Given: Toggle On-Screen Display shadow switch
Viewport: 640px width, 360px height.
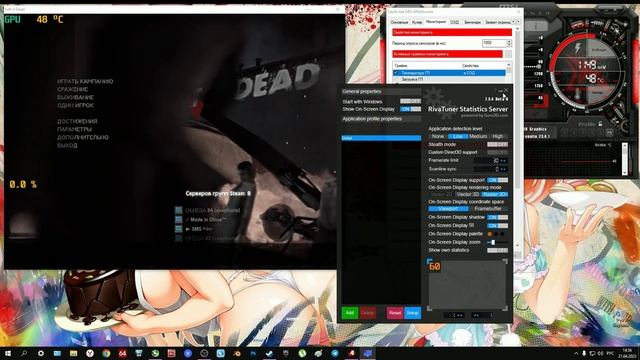Looking at the screenshot, I should [498, 218].
